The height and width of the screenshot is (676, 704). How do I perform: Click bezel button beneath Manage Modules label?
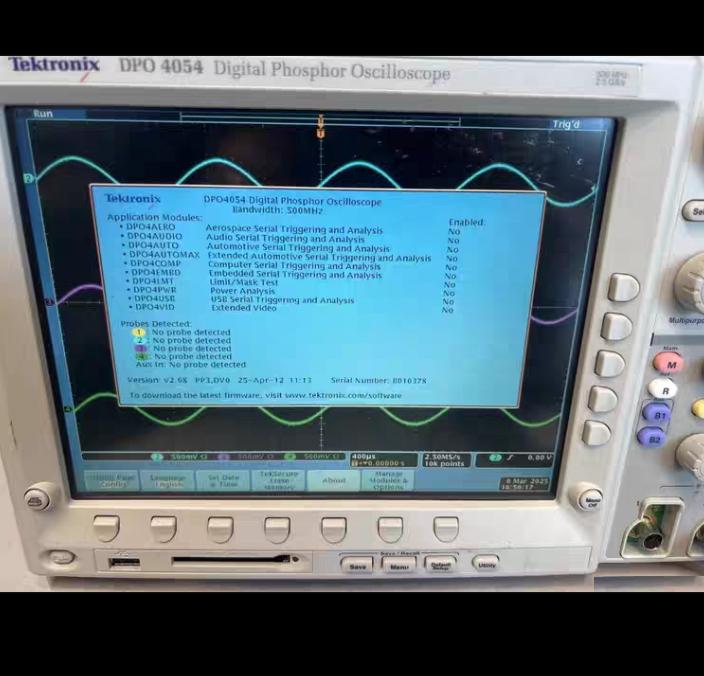pyautogui.click(x=390, y=528)
